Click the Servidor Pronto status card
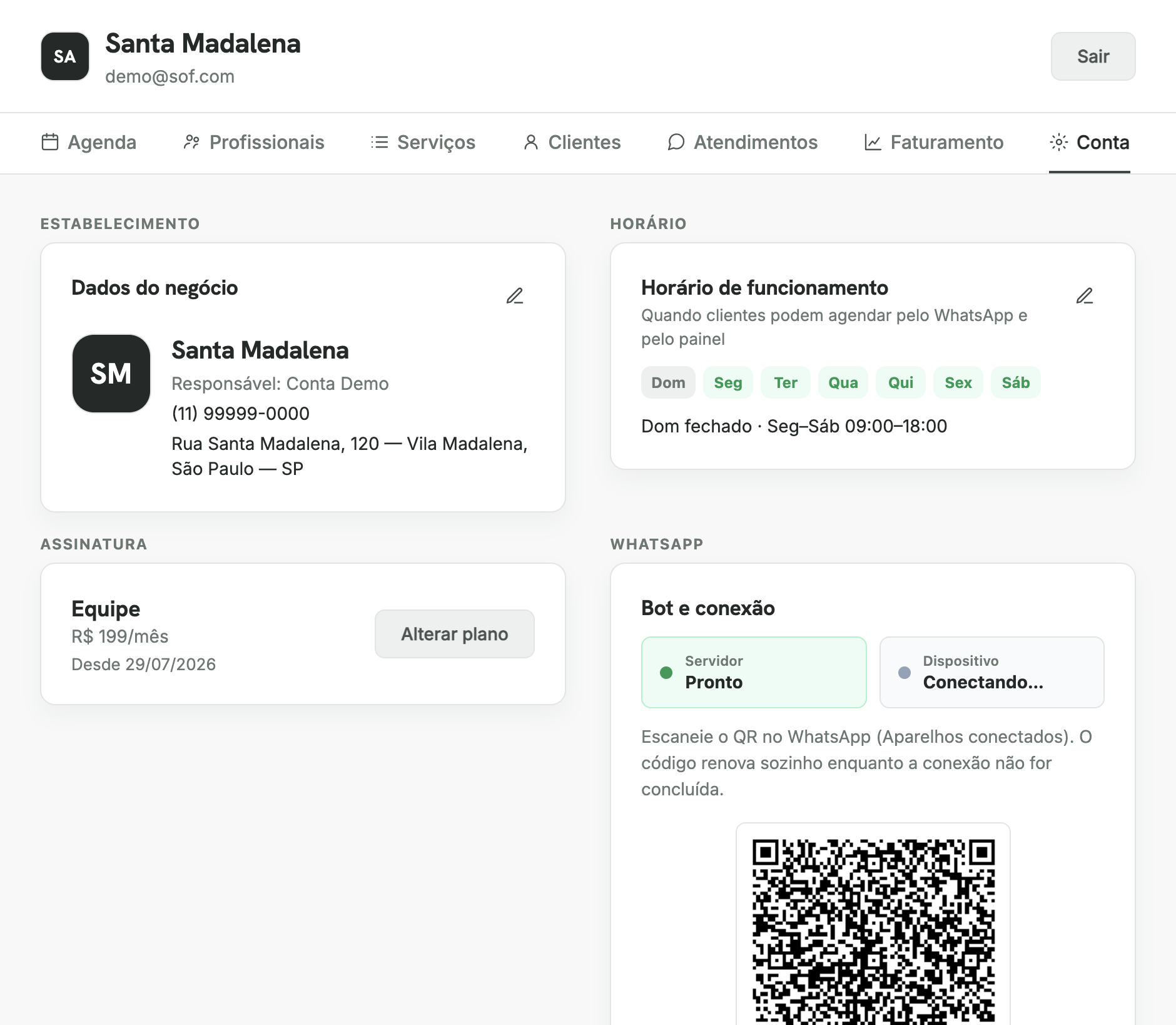The image size is (1176, 1025). pyautogui.click(x=754, y=672)
